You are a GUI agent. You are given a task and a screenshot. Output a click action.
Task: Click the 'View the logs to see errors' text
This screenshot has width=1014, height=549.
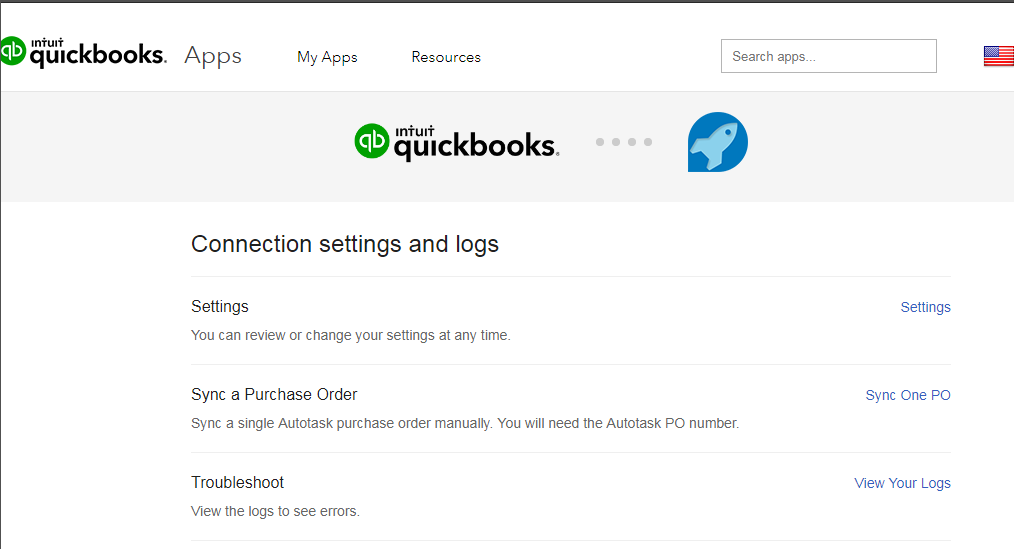tap(275, 511)
